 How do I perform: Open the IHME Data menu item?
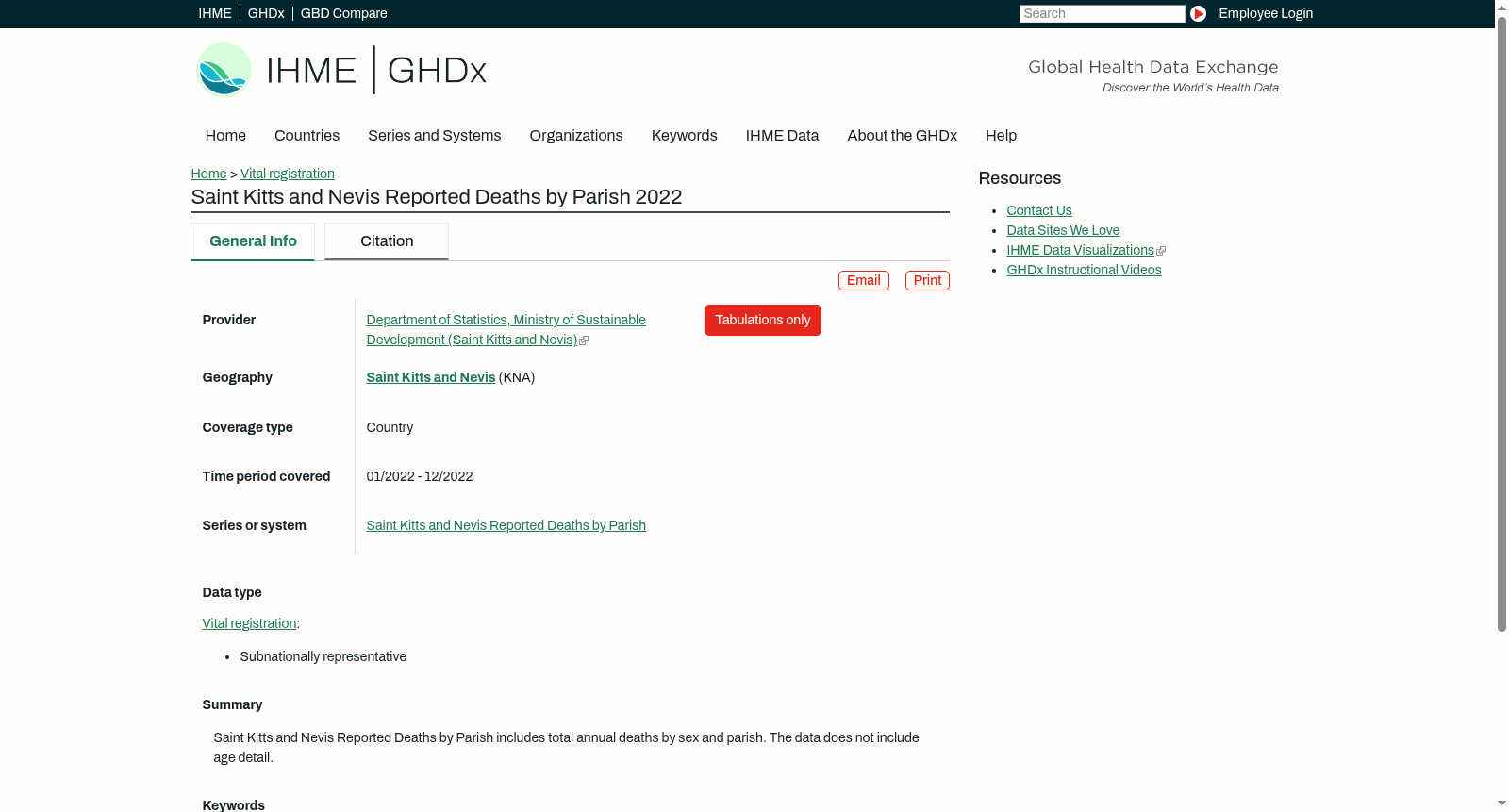pyautogui.click(x=782, y=136)
